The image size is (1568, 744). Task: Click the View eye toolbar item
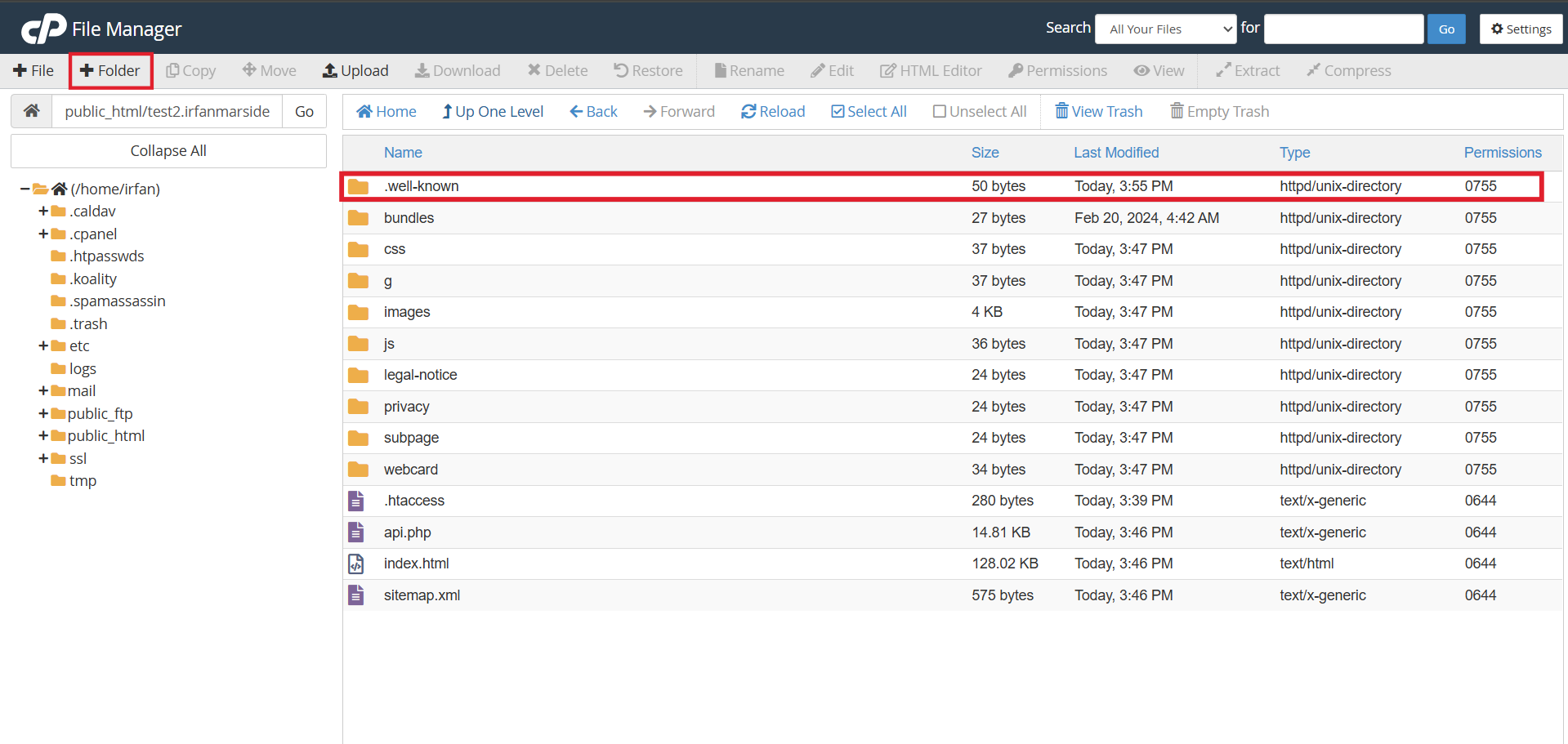[1159, 71]
